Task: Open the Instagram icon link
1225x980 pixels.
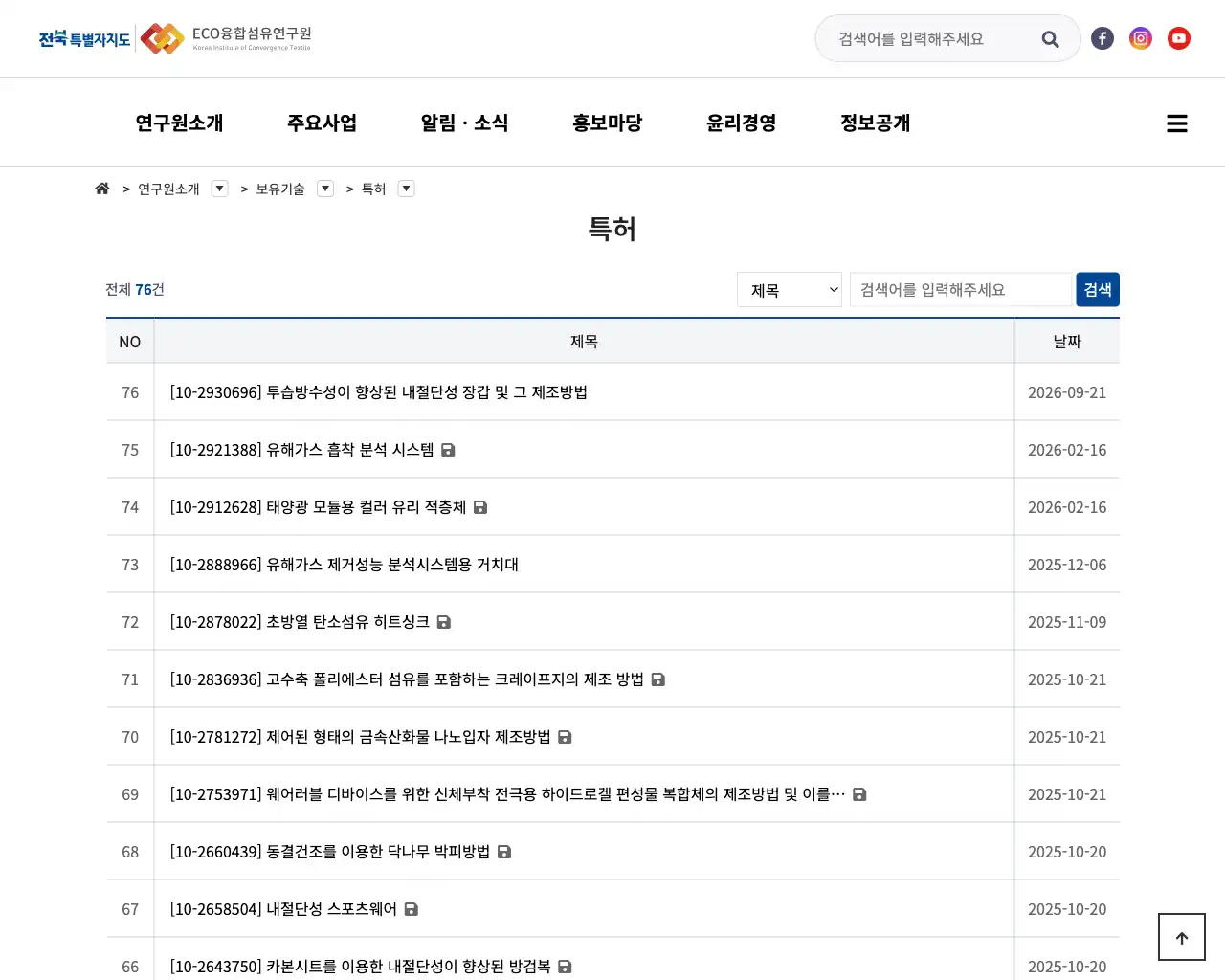Action: tap(1141, 38)
